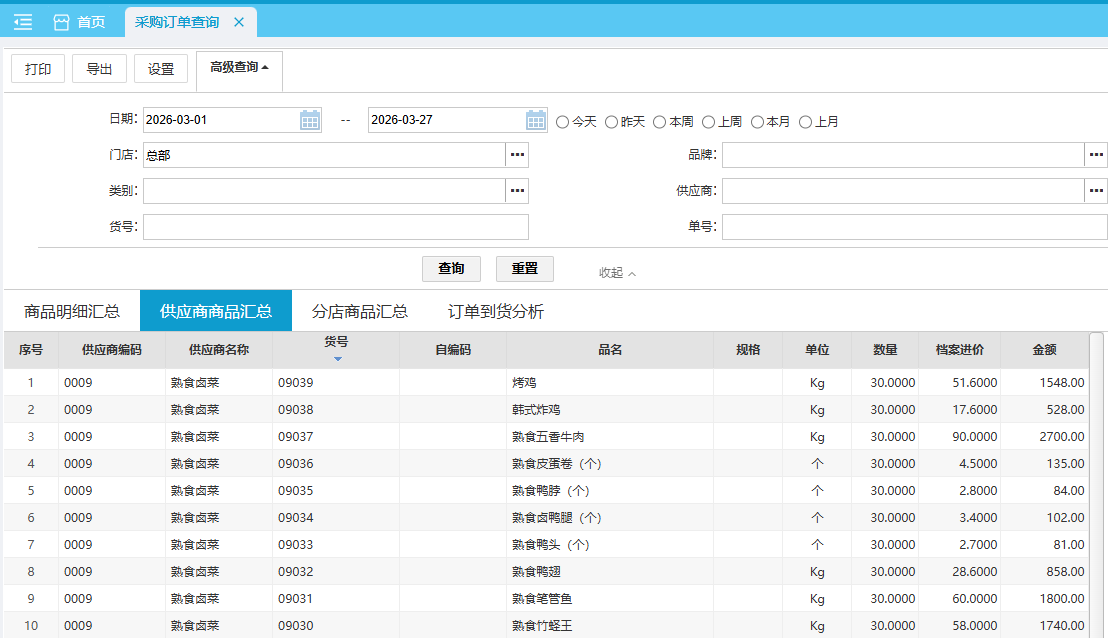Click the supplier field ellipsis lookup button
This screenshot has width=1108, height=638.
coord(1096,191)
